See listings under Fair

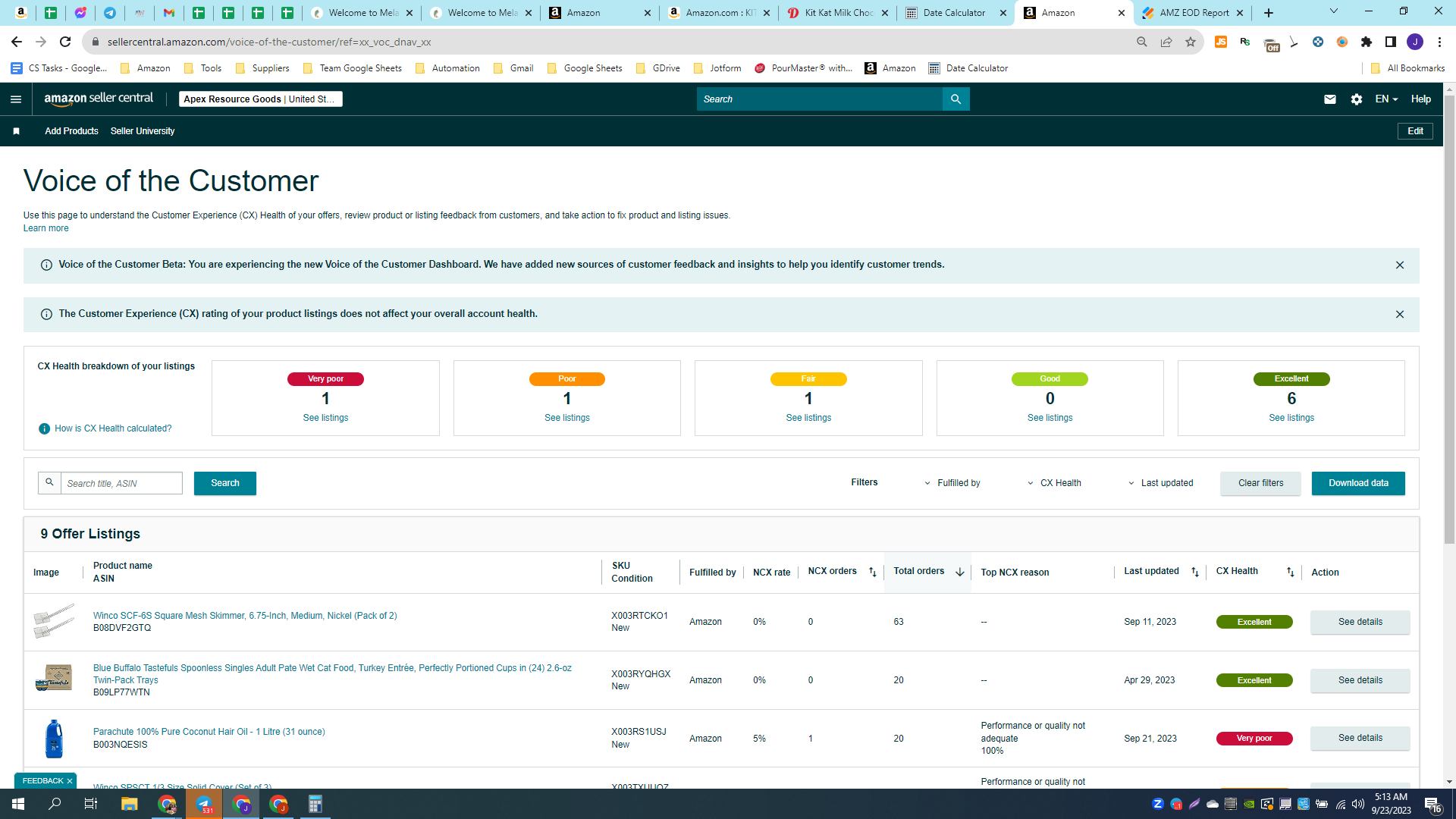808,418
